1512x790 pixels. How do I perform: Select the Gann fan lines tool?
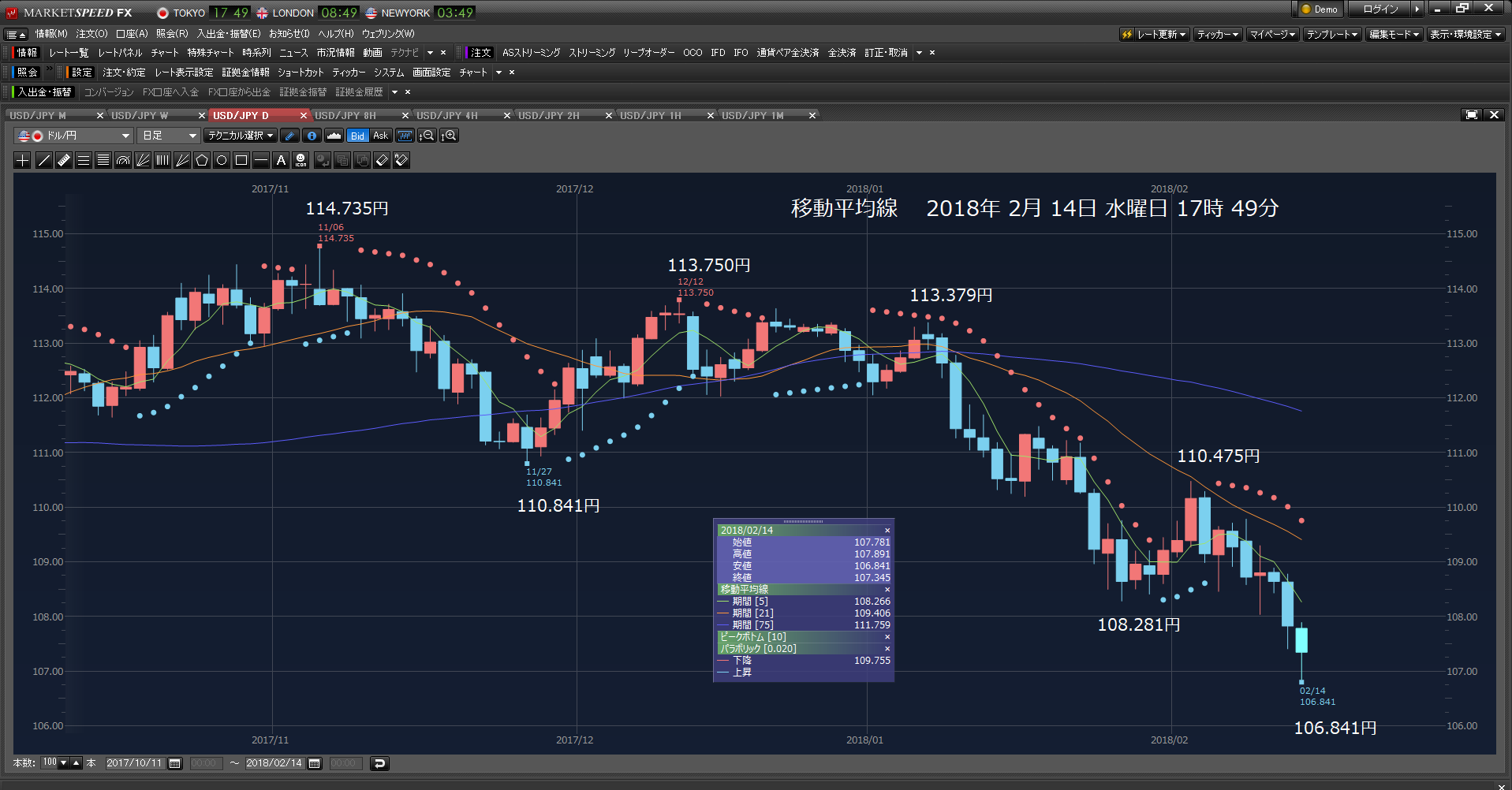coord(182,160)
